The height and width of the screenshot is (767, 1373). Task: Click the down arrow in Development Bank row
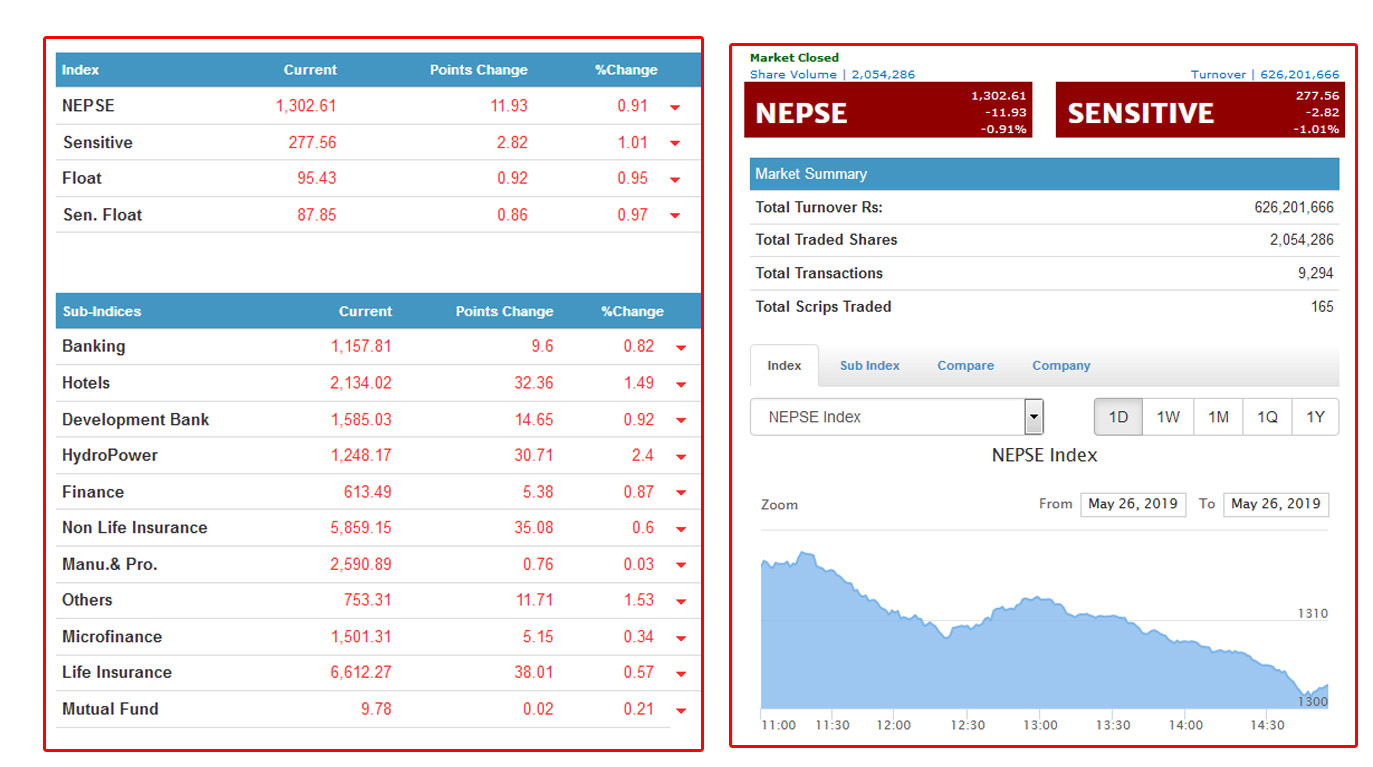point(681,421)
